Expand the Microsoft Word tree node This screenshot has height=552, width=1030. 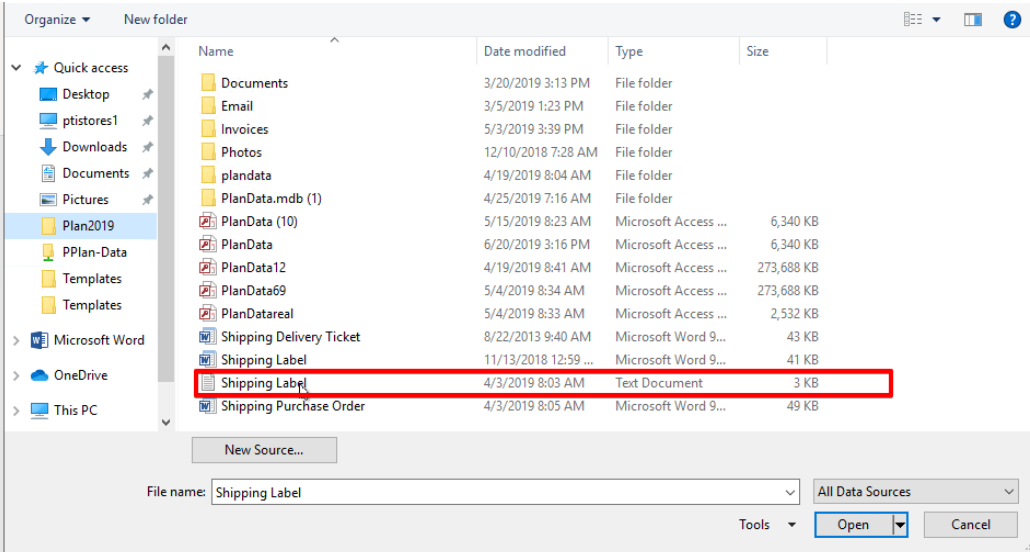(16, 340)
